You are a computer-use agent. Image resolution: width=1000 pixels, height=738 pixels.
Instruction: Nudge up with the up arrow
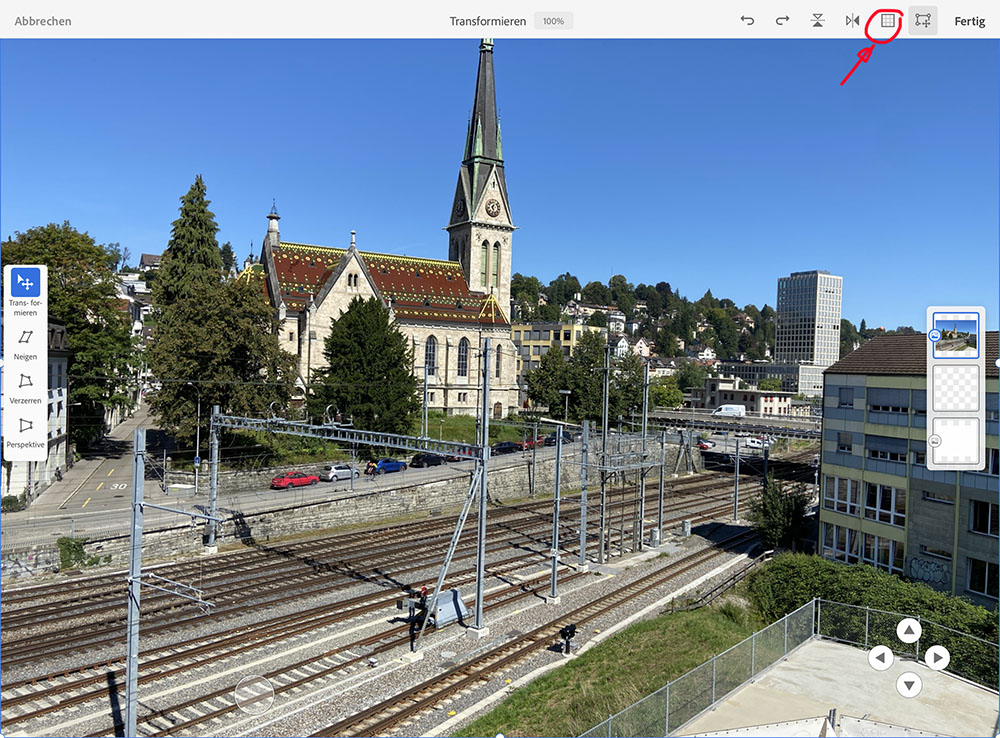(x=908, y=630)
